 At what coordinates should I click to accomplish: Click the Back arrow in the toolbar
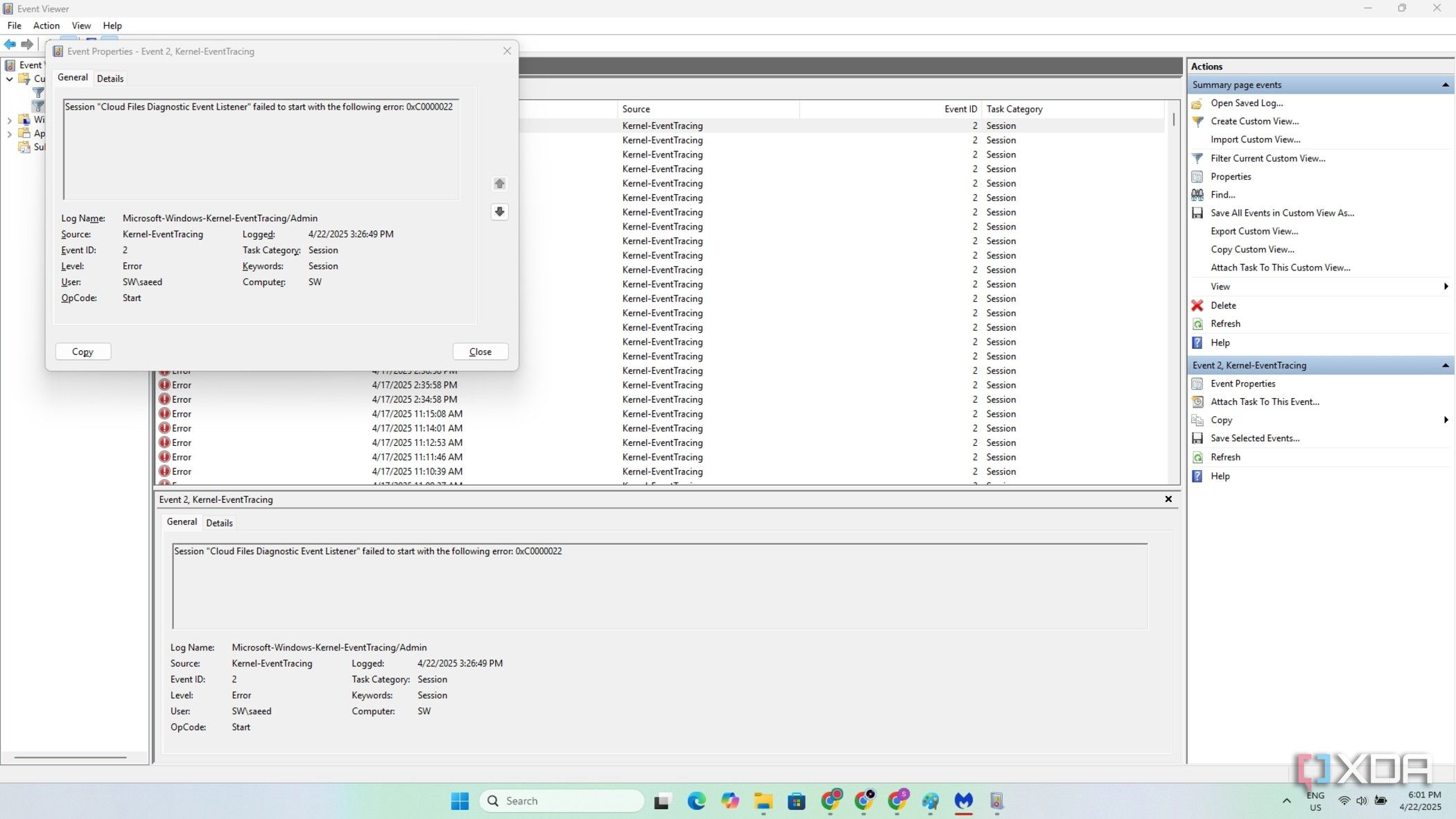point(10,44)
